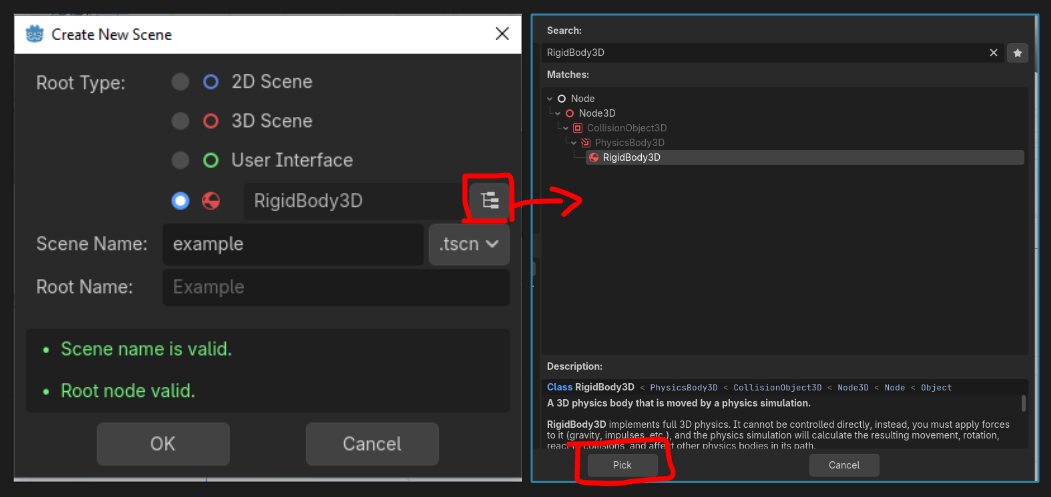Click the blue 2D Scene circle icon
The height and width of the screenshot is (497, 1051).
pos(210,82)
